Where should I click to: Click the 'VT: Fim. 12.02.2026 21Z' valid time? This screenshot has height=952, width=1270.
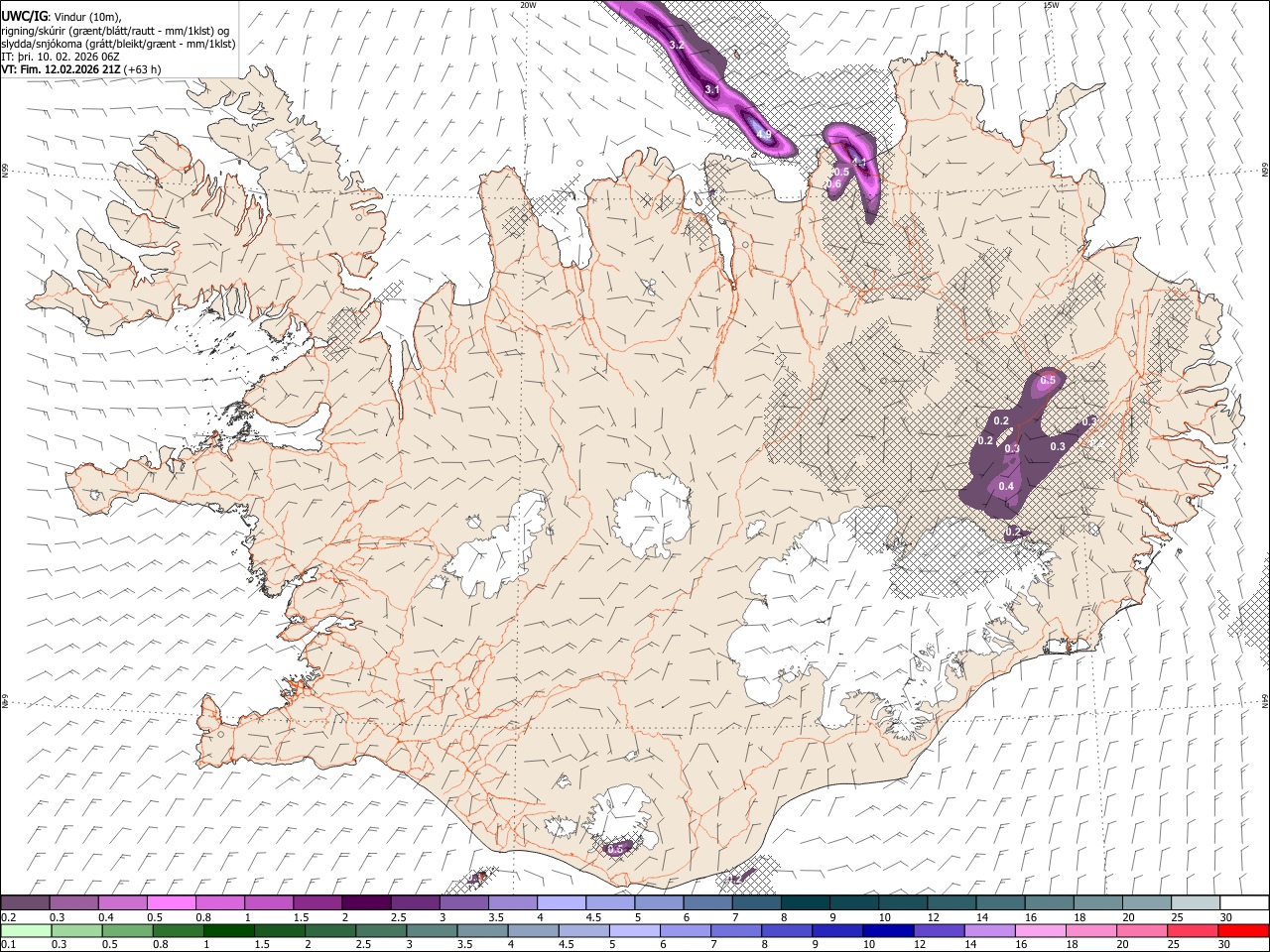[62, 69]
